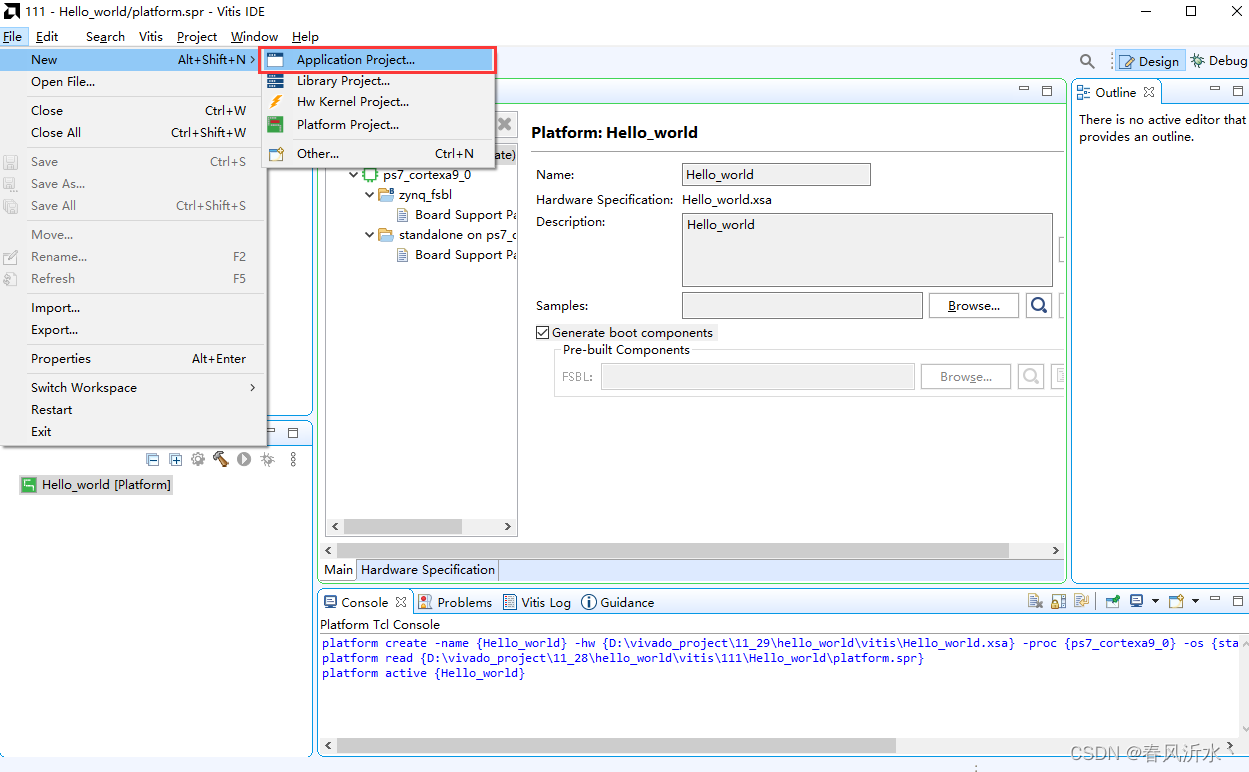Select Board Support Package under zynq_fsbl

(457, 215)
